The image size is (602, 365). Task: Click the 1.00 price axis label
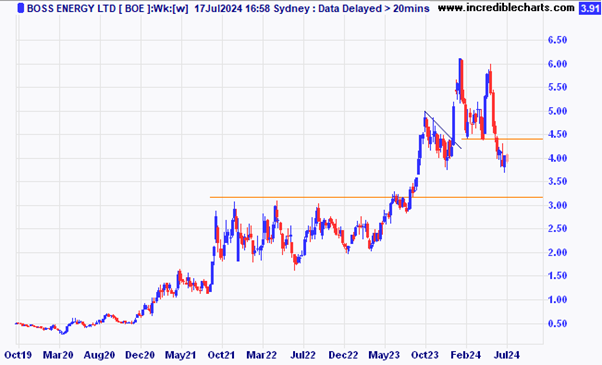click(x=557, y=300)
